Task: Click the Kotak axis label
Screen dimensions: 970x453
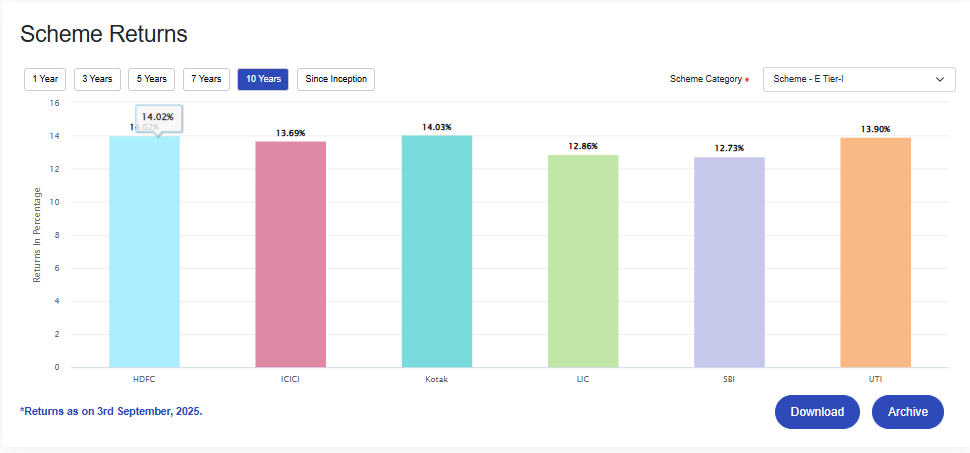Action: point(437,379)
